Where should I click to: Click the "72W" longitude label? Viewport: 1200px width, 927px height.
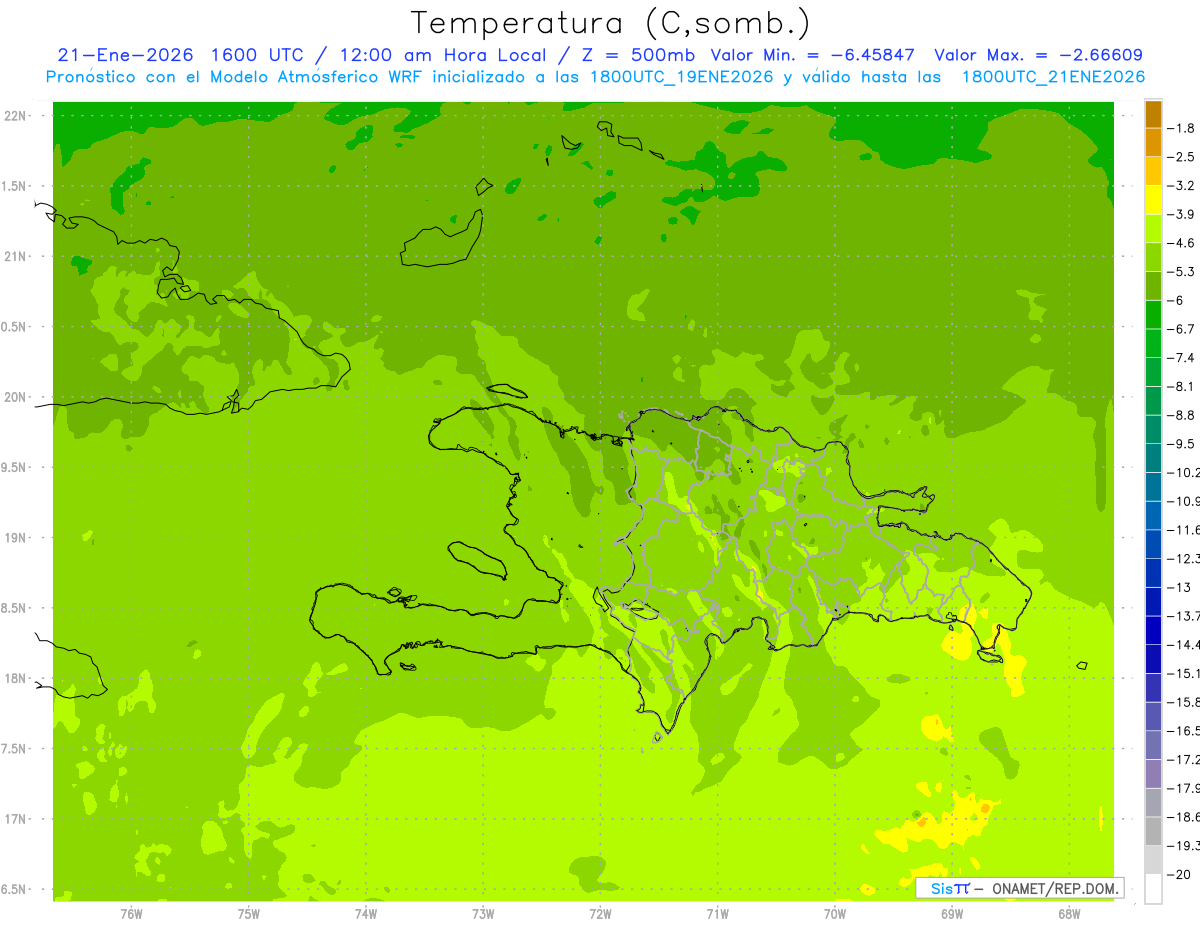click(600, 914)
